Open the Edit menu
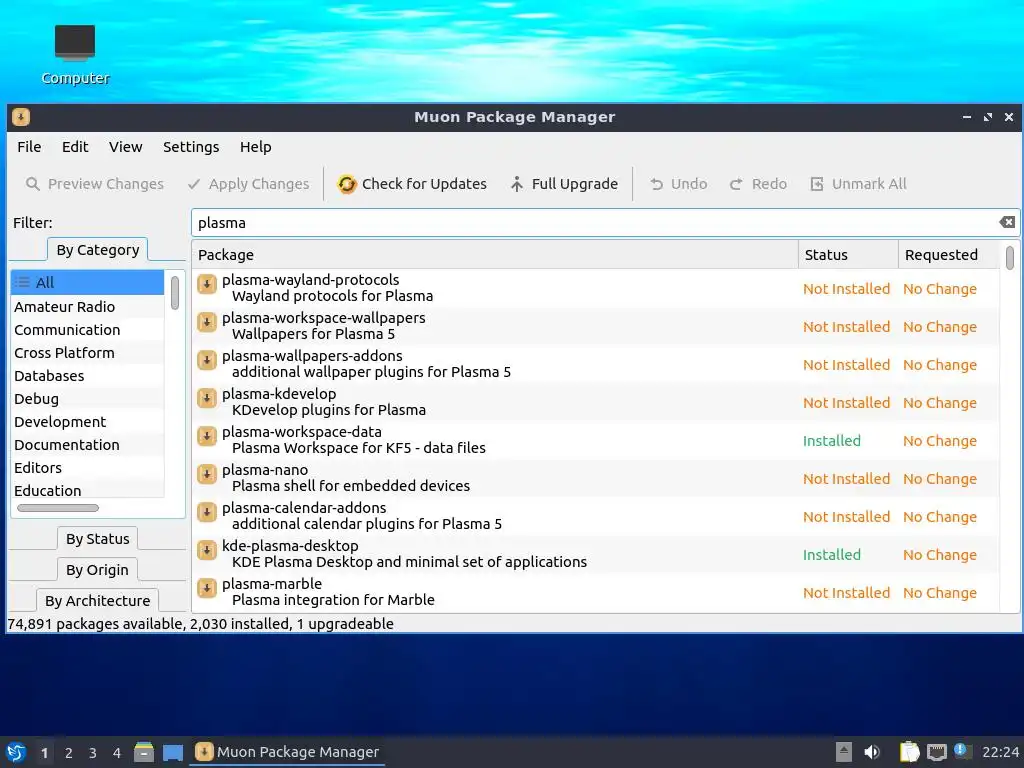Screen dimensions: 1024x768 [75, 147]
